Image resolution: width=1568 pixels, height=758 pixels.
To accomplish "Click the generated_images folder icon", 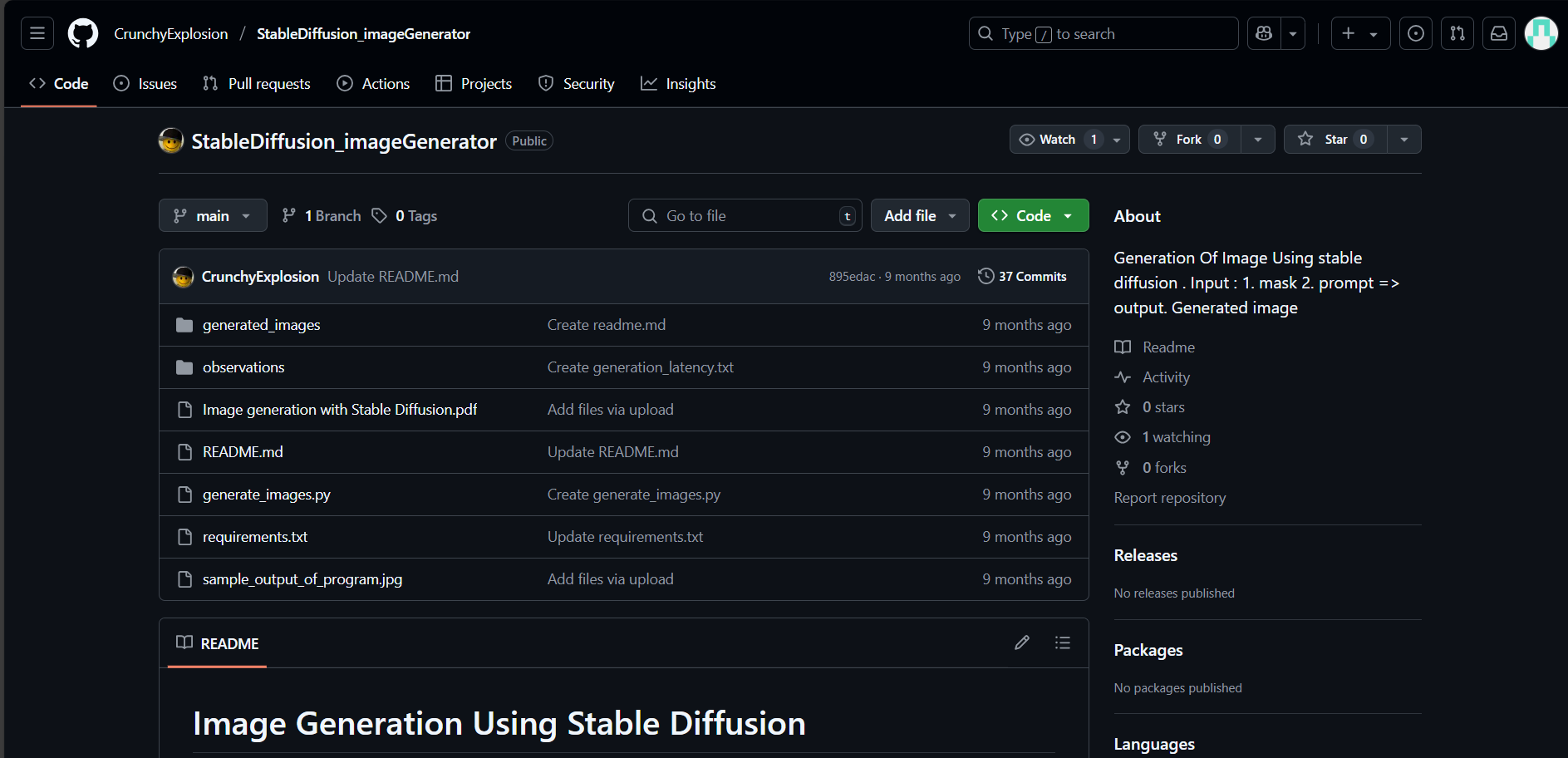I will 184,325.
